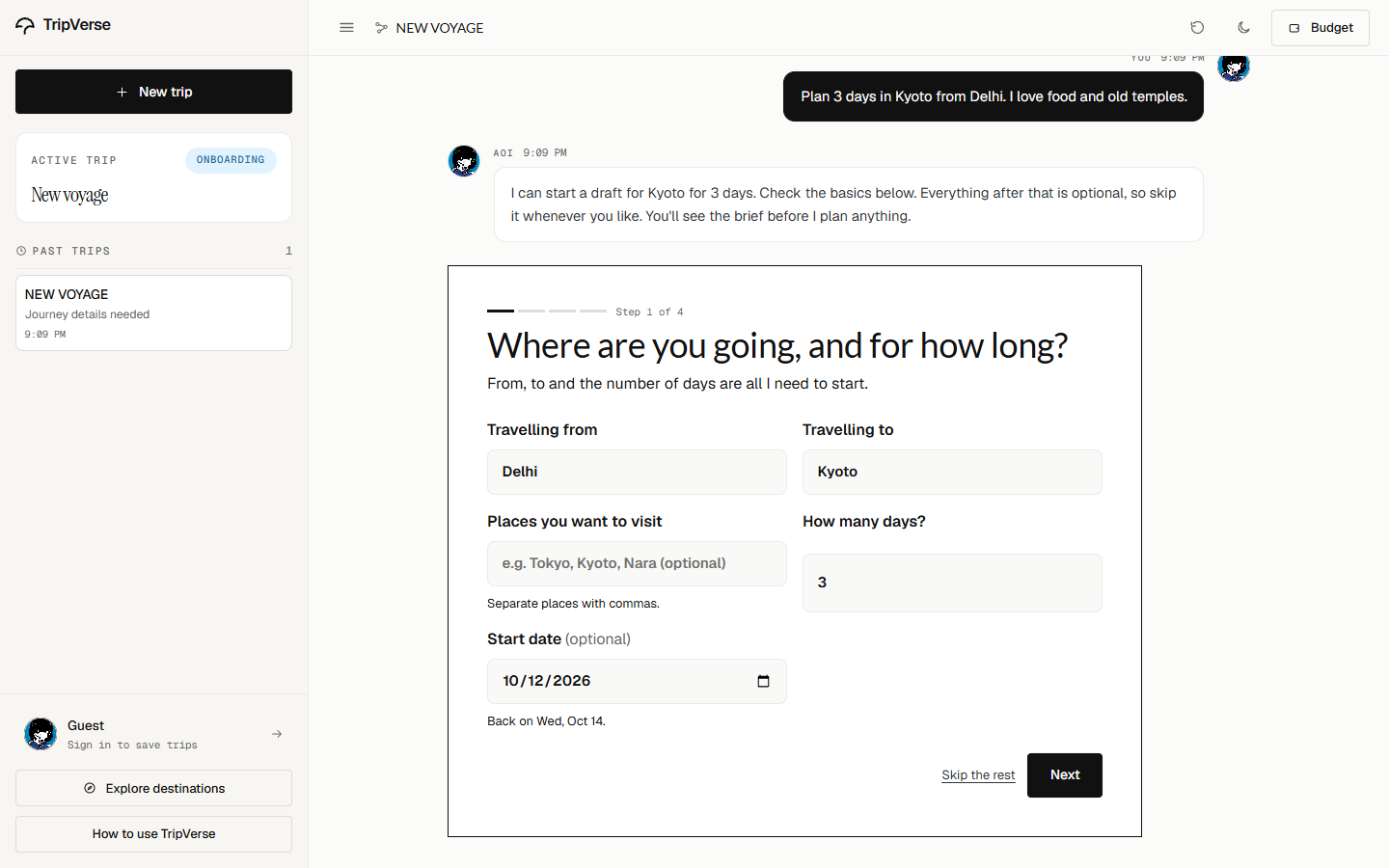Start a New trip

(153, 92)
